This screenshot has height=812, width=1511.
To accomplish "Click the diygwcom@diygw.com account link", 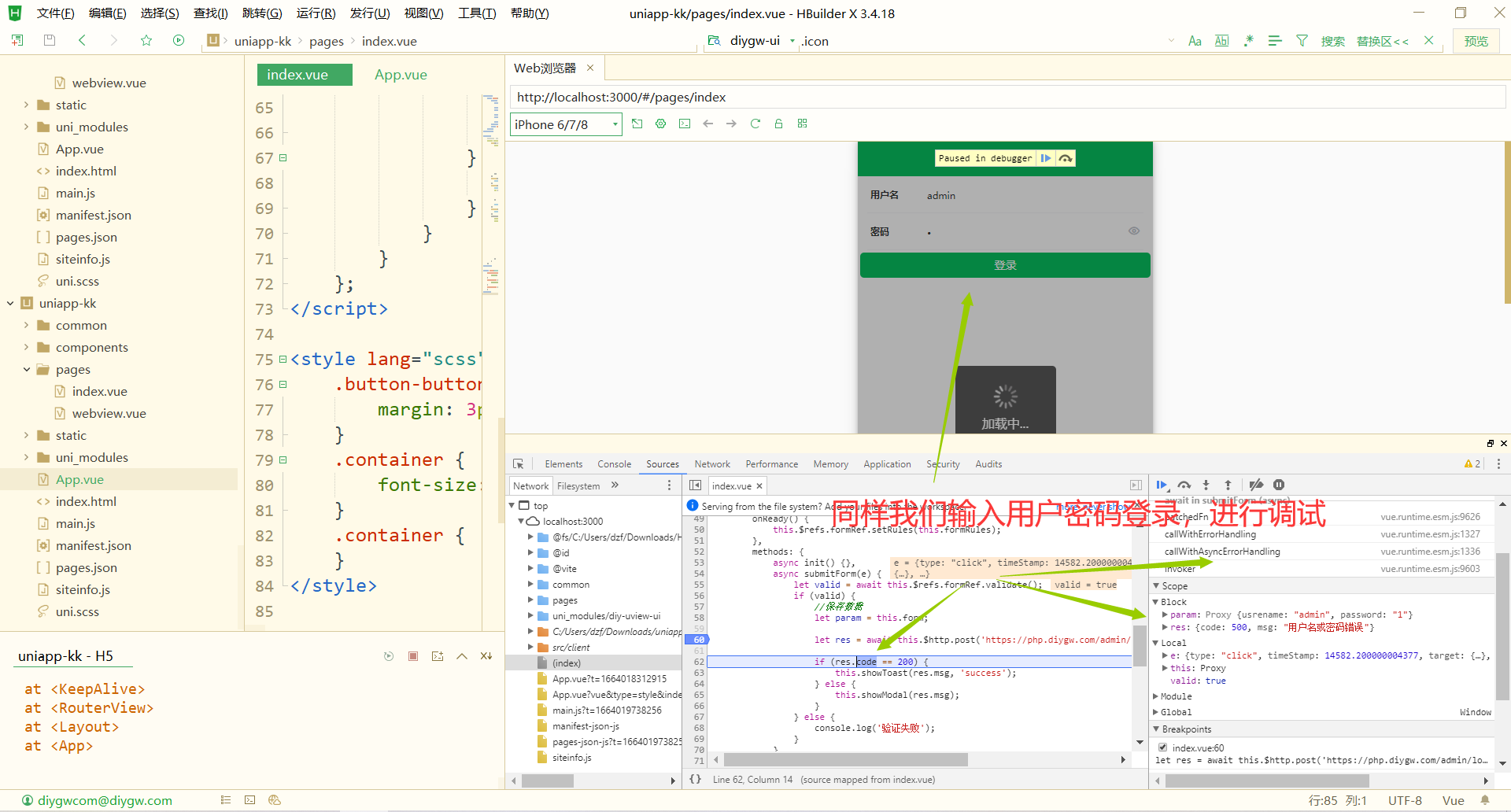I will click(x=105, y=800).
